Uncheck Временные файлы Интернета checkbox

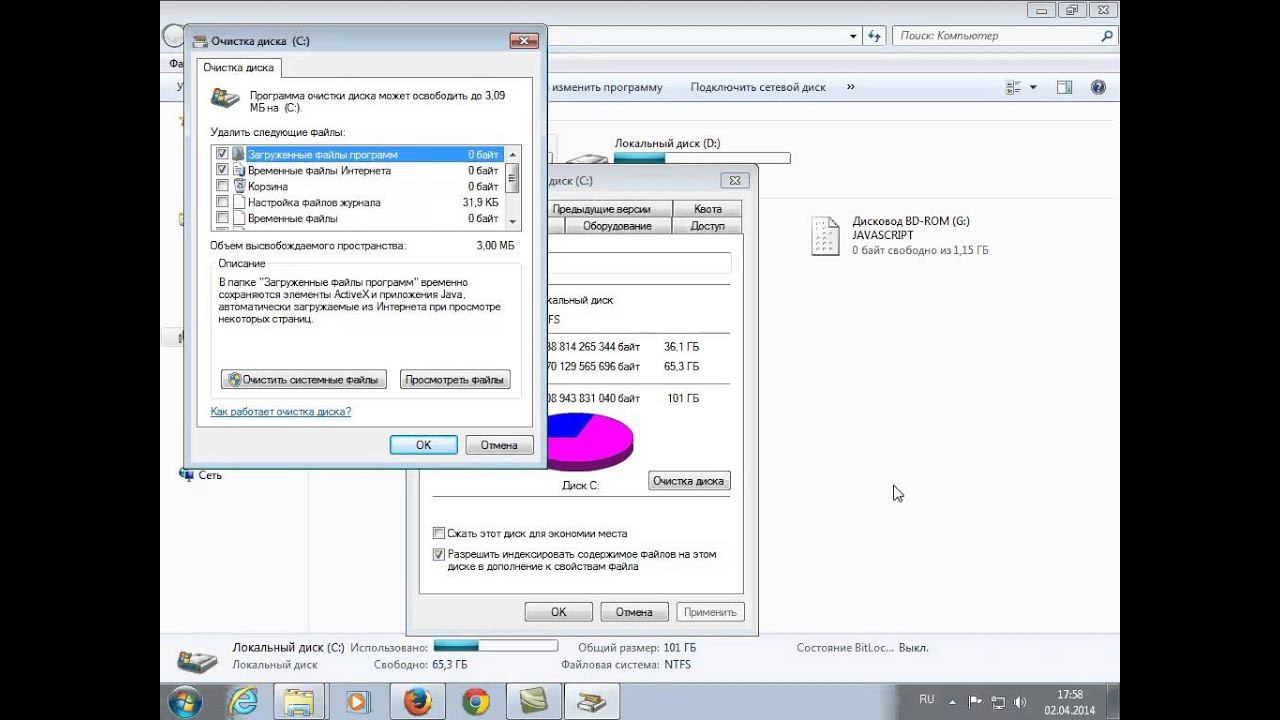tap(222, 170)
